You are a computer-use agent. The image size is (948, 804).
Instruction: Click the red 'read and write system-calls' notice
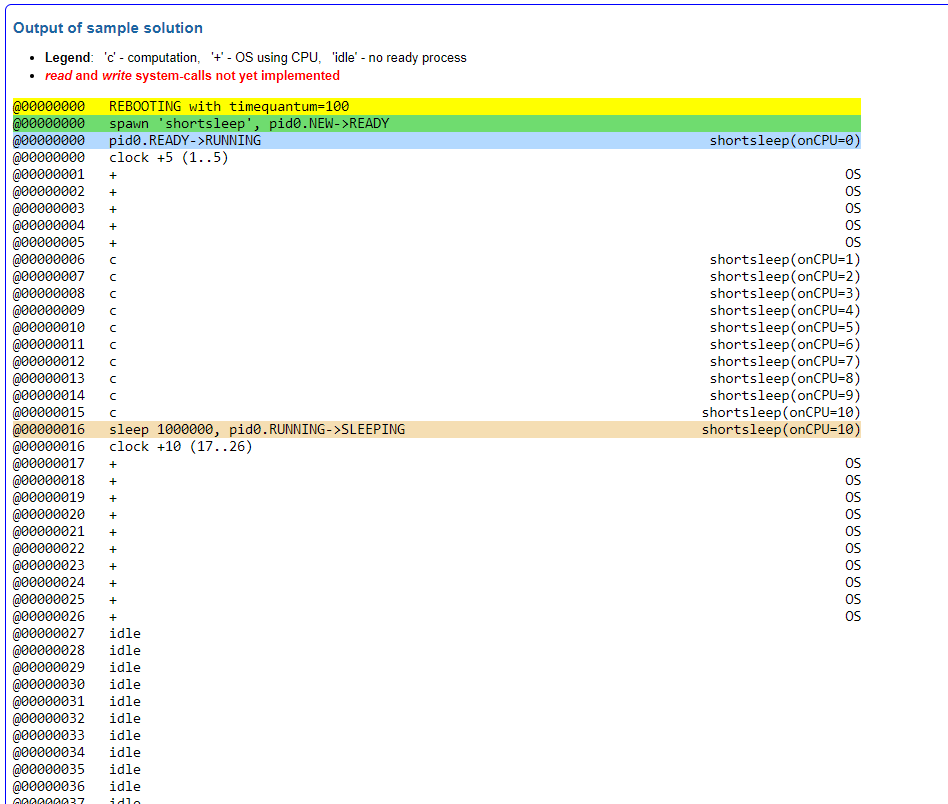192,75
